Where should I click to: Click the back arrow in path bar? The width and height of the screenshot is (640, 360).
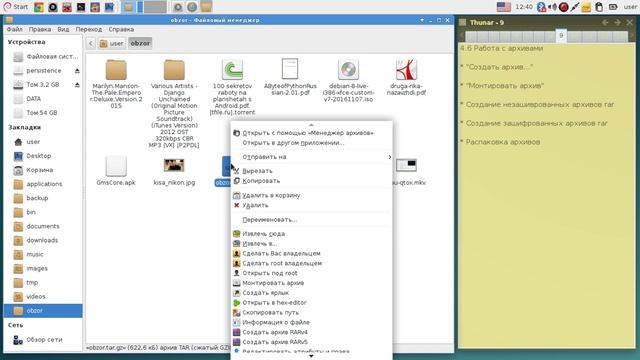pos(91,43)
